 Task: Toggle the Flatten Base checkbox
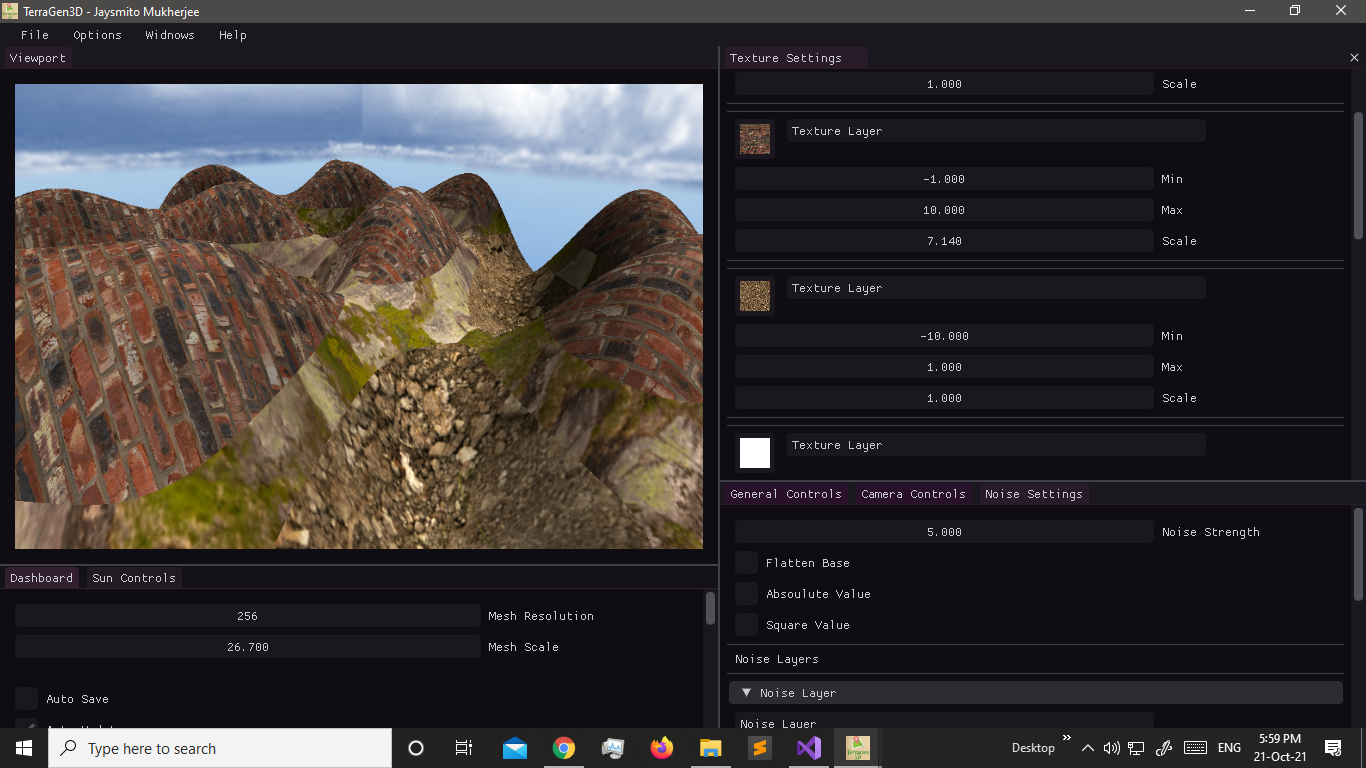(746, 563)
